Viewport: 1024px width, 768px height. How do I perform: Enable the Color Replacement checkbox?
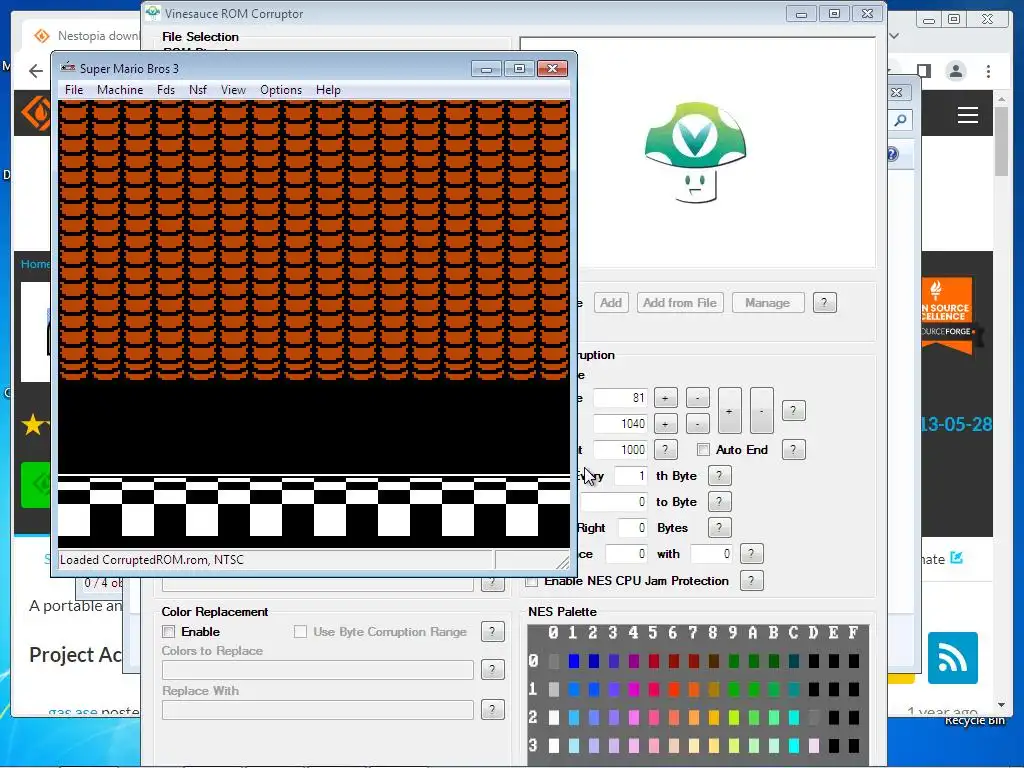168,632
